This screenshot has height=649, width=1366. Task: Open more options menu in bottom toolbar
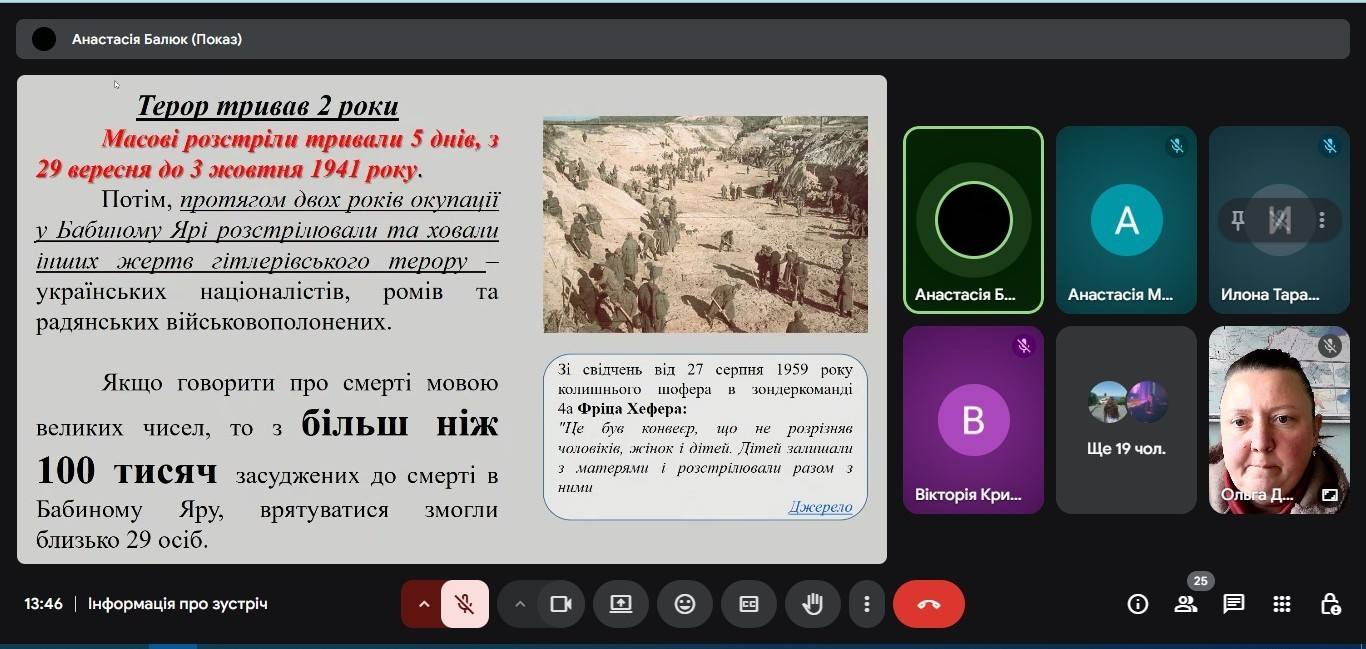[867, 604]
